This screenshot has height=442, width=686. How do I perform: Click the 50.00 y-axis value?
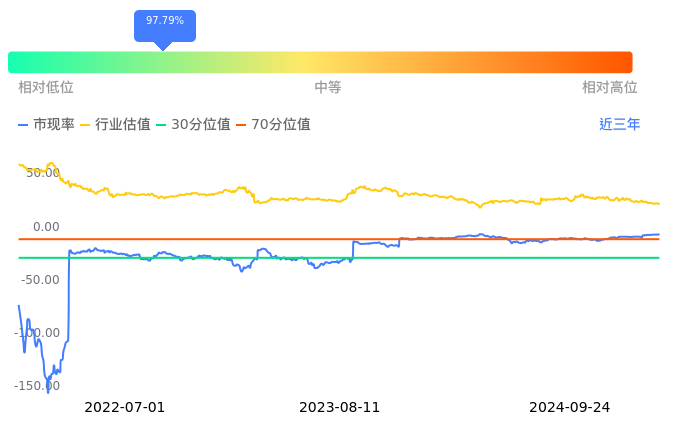pyautogui.click(x=43, y=173)
